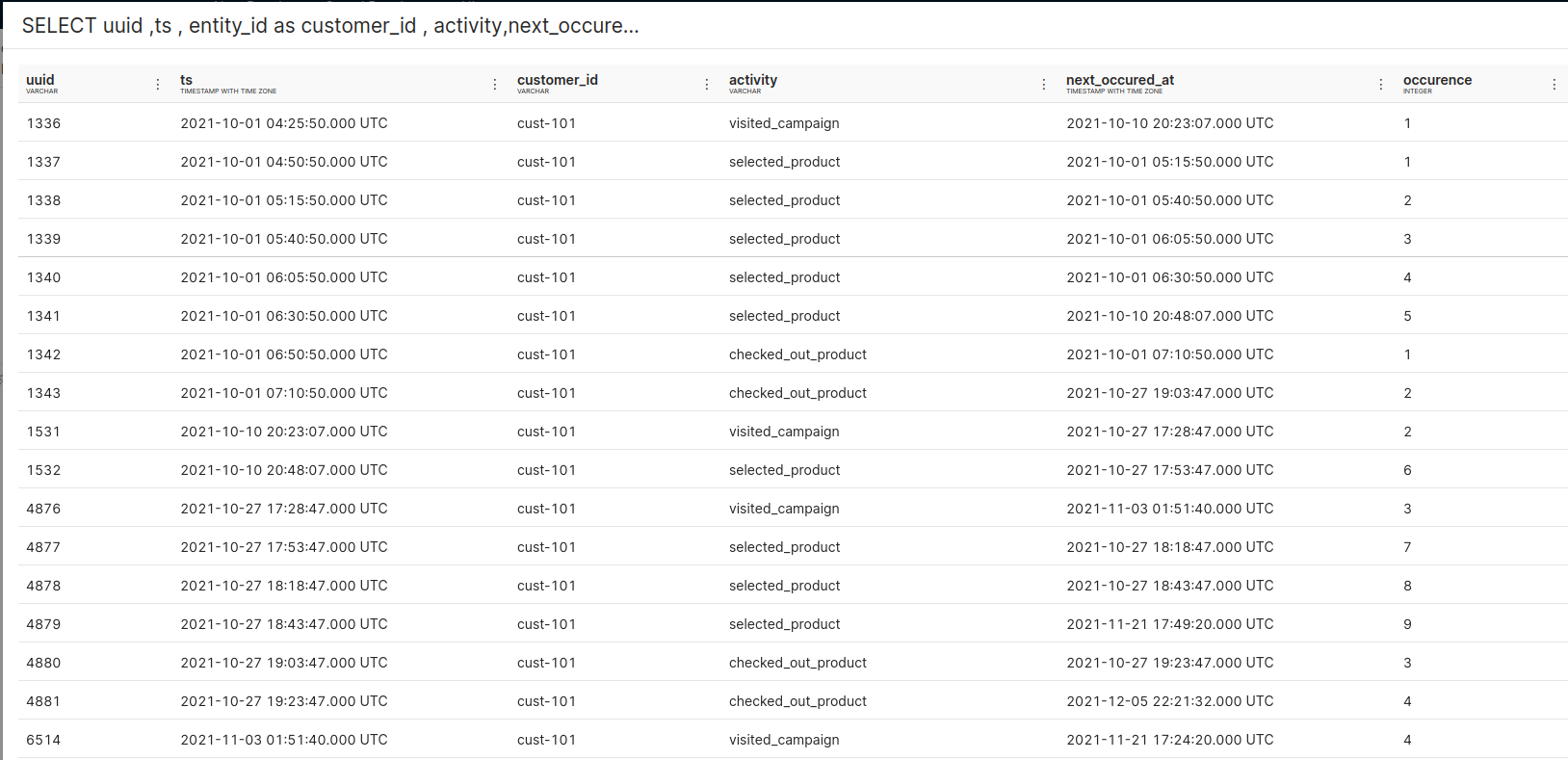1568x760 pixels.
Task: Click next_occured_at 2021-10-10 20:23:07.000 UTC
Action: 1170,123
